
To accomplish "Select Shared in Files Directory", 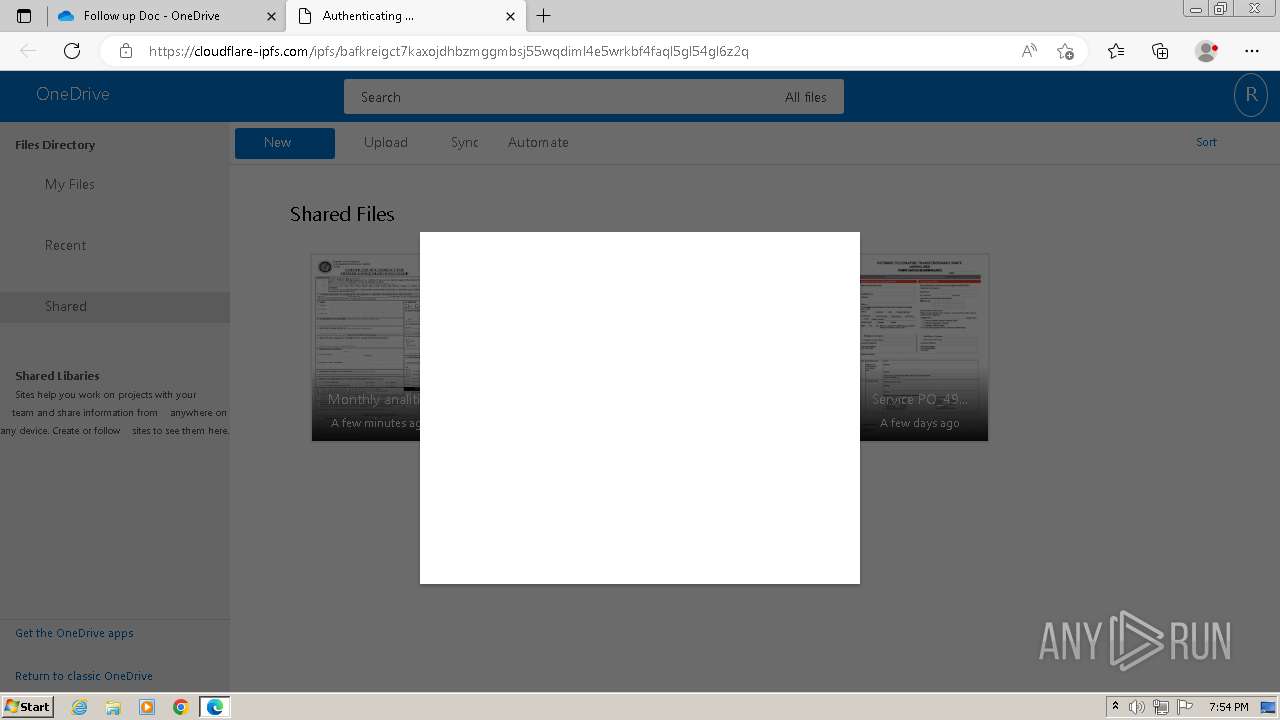I will pos(115,306).
